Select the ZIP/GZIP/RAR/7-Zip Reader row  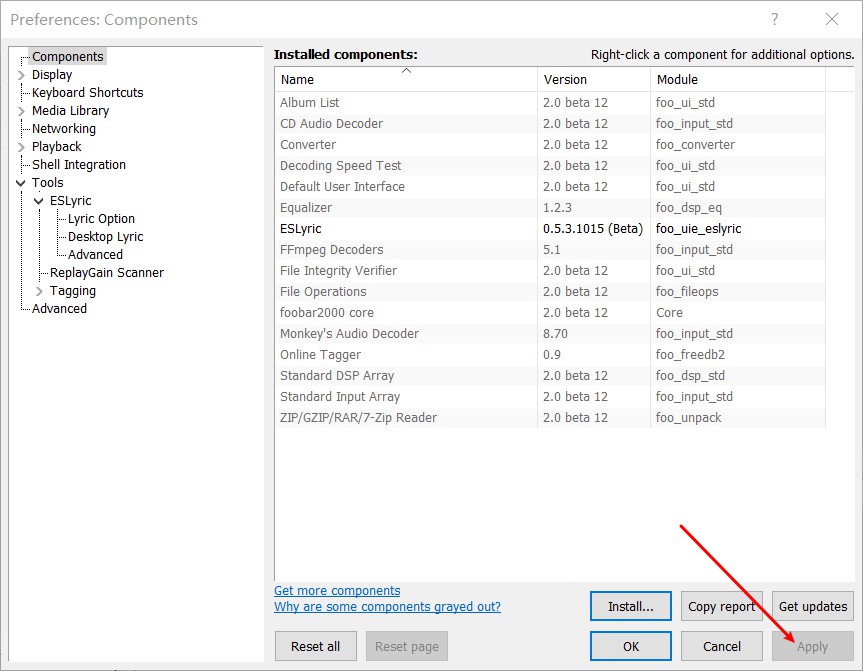(x=550, y=417)
